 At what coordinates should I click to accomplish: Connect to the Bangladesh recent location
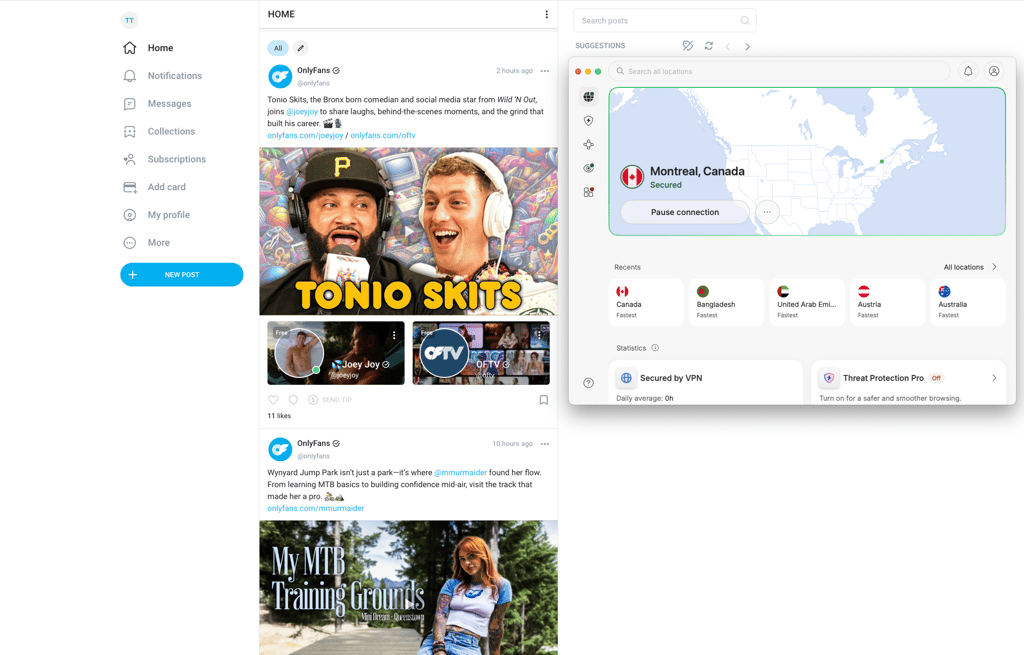726,302
